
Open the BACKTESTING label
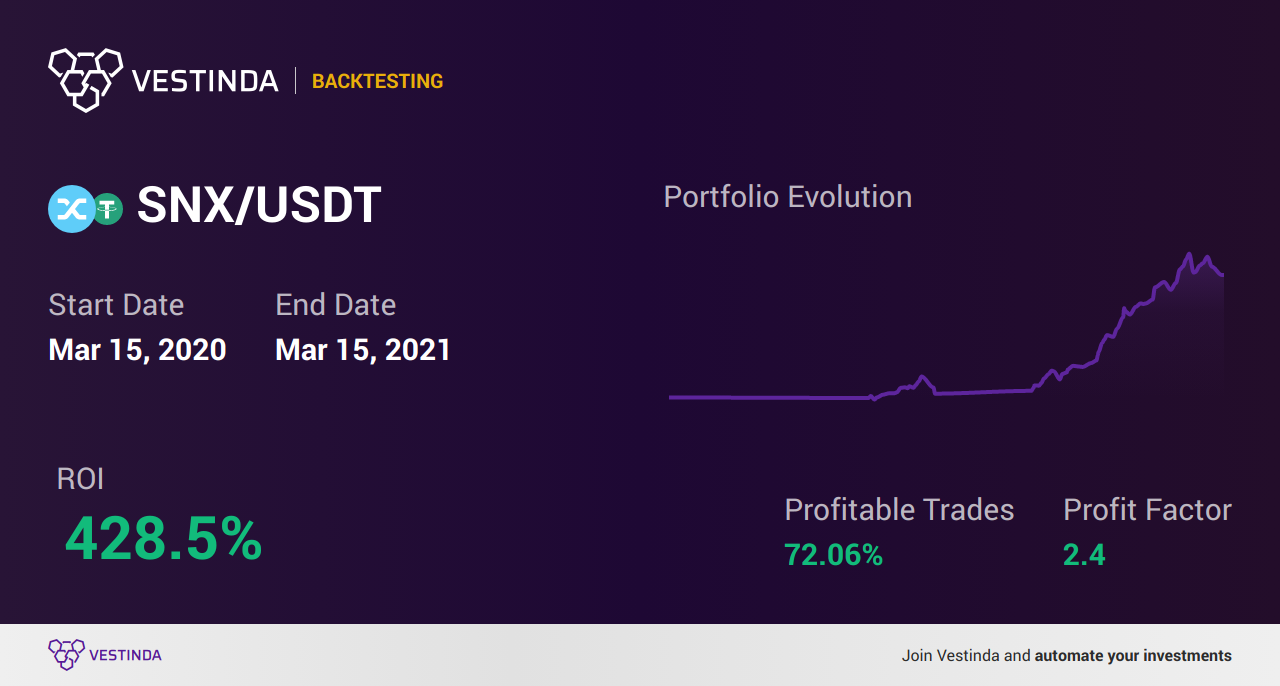click(377, 81)
